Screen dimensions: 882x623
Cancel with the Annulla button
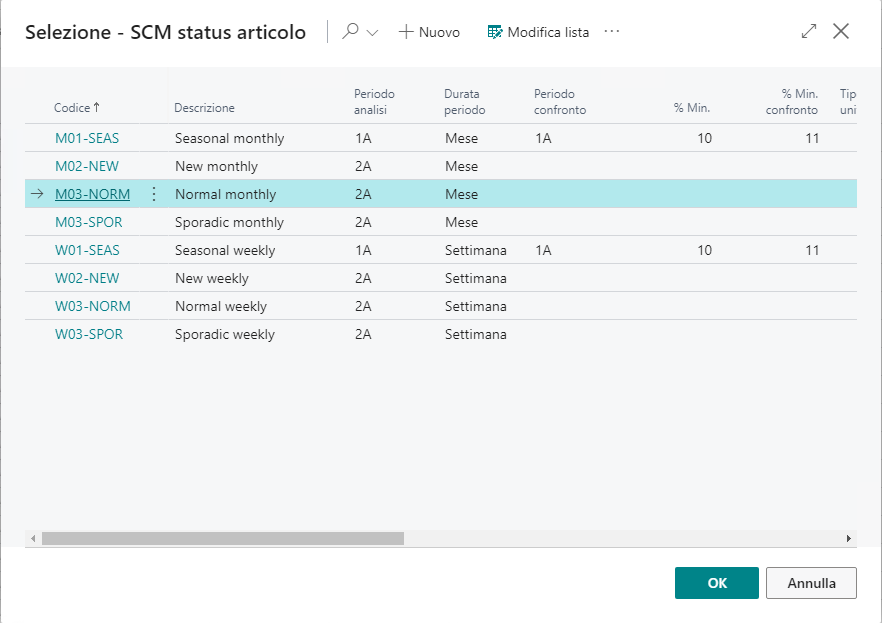pos(809,583)
